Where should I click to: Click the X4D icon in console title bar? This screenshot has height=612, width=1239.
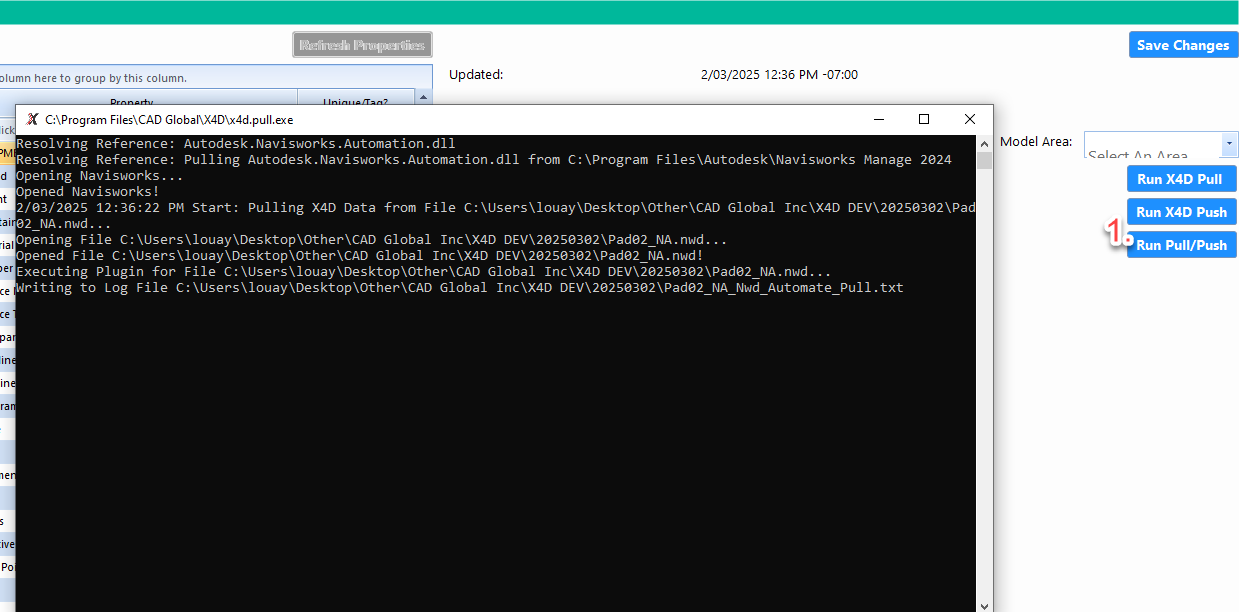pyautogui.click(x=31, y=119)
